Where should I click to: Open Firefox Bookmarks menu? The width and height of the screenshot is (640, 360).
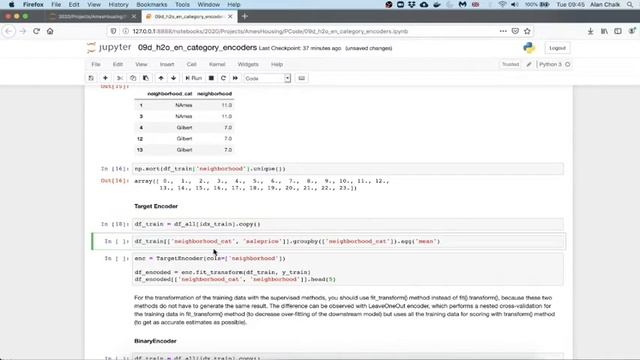(151, 4)
